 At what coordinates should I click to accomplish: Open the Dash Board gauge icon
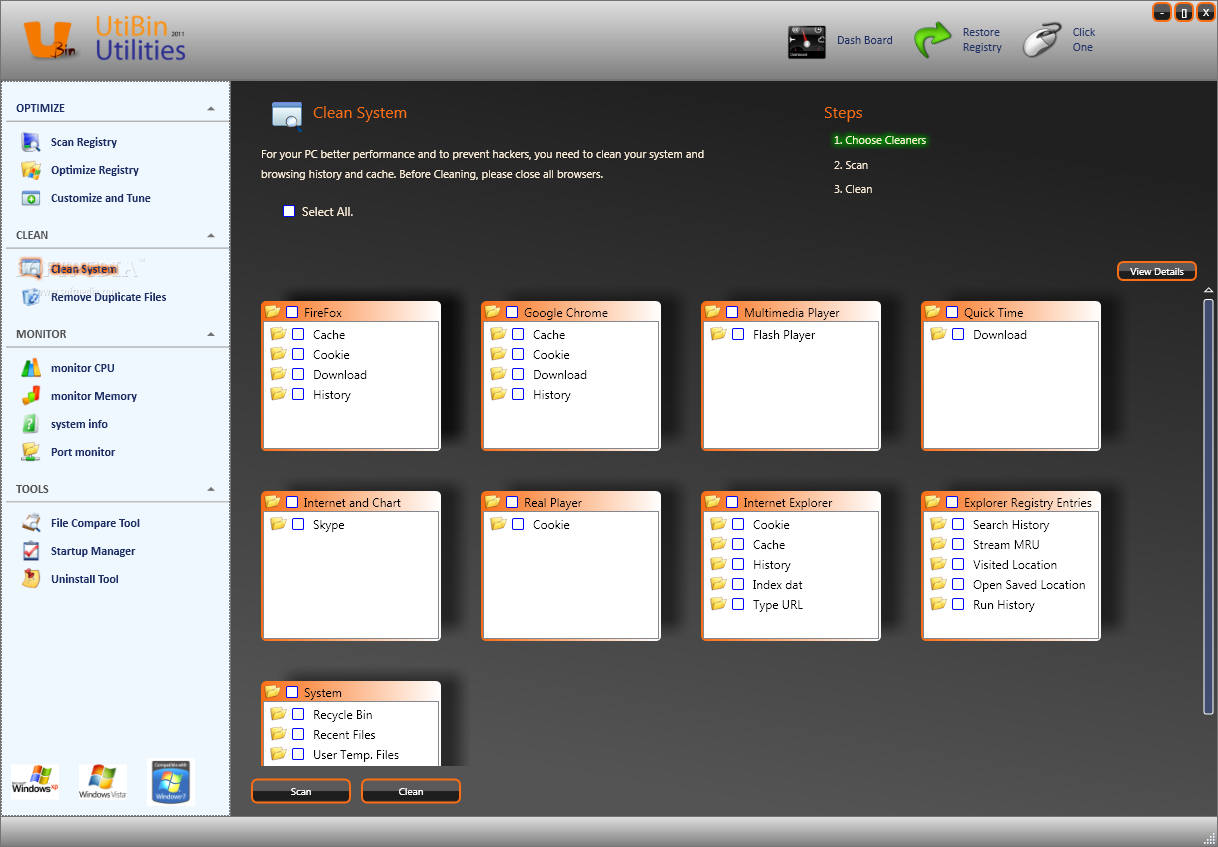[807, 41]
